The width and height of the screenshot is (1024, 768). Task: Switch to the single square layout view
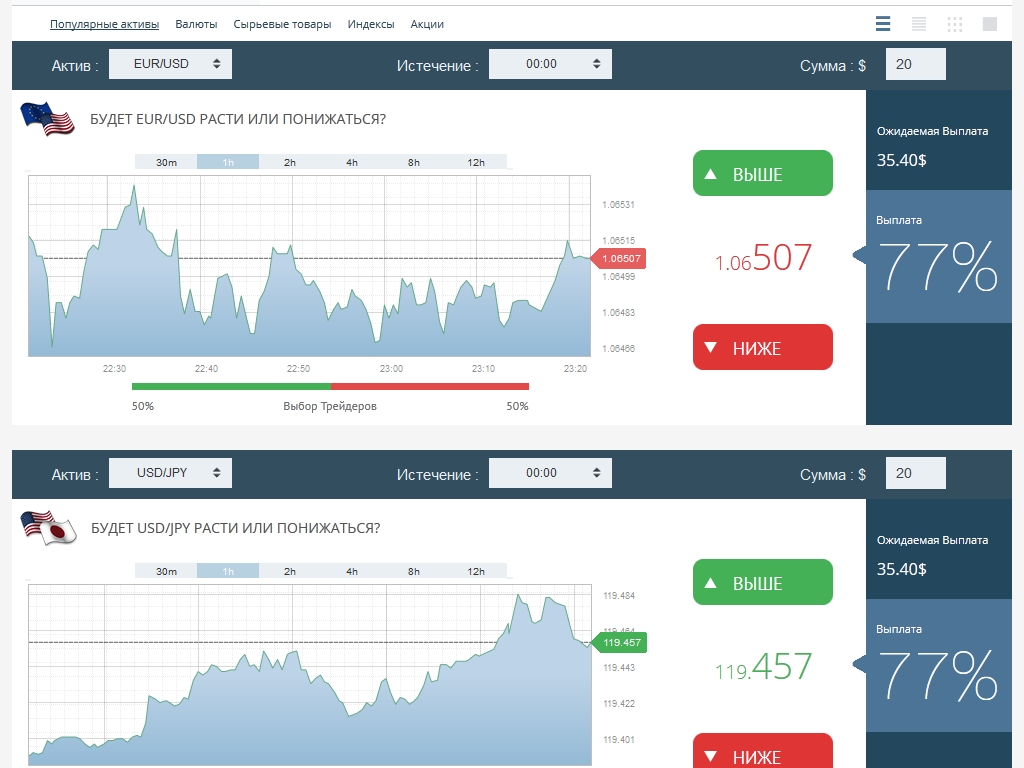(990, 24)
